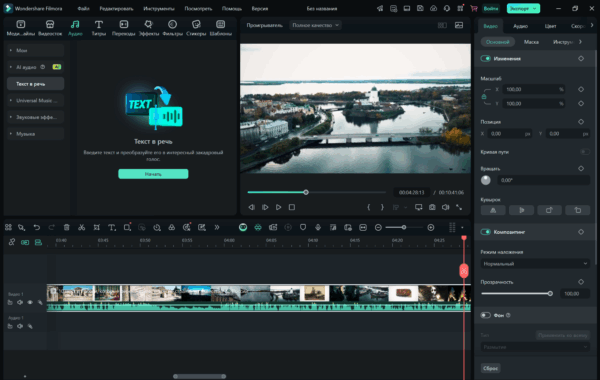This screenshot has height=380, width=600.
Task: Open the Переходы transitions tab
Action: pos(123,28)
